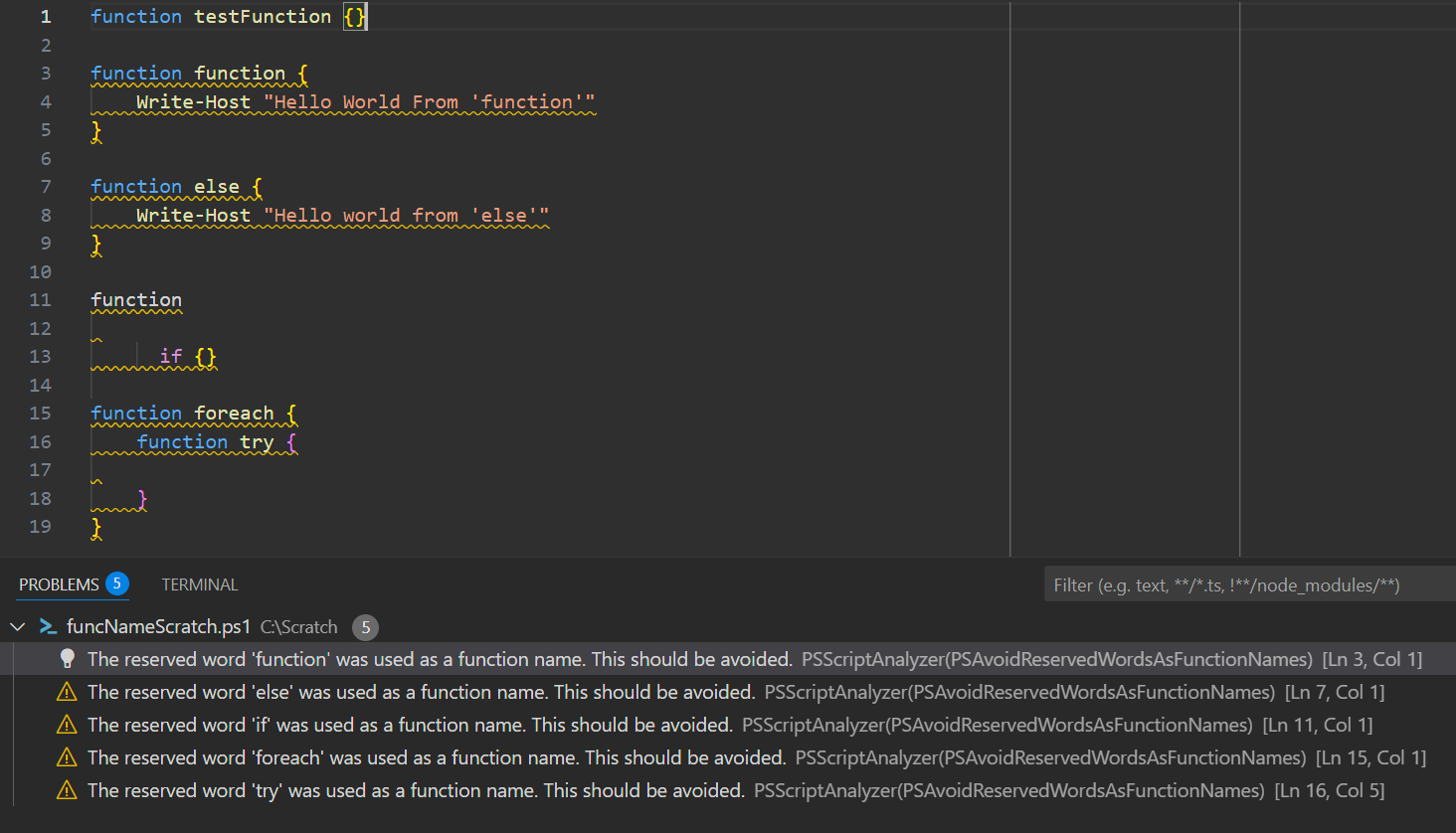Click the 'if' keyword on line 13
The width and height of the screenshot is (1456, 833).
(x=171, y=357)
